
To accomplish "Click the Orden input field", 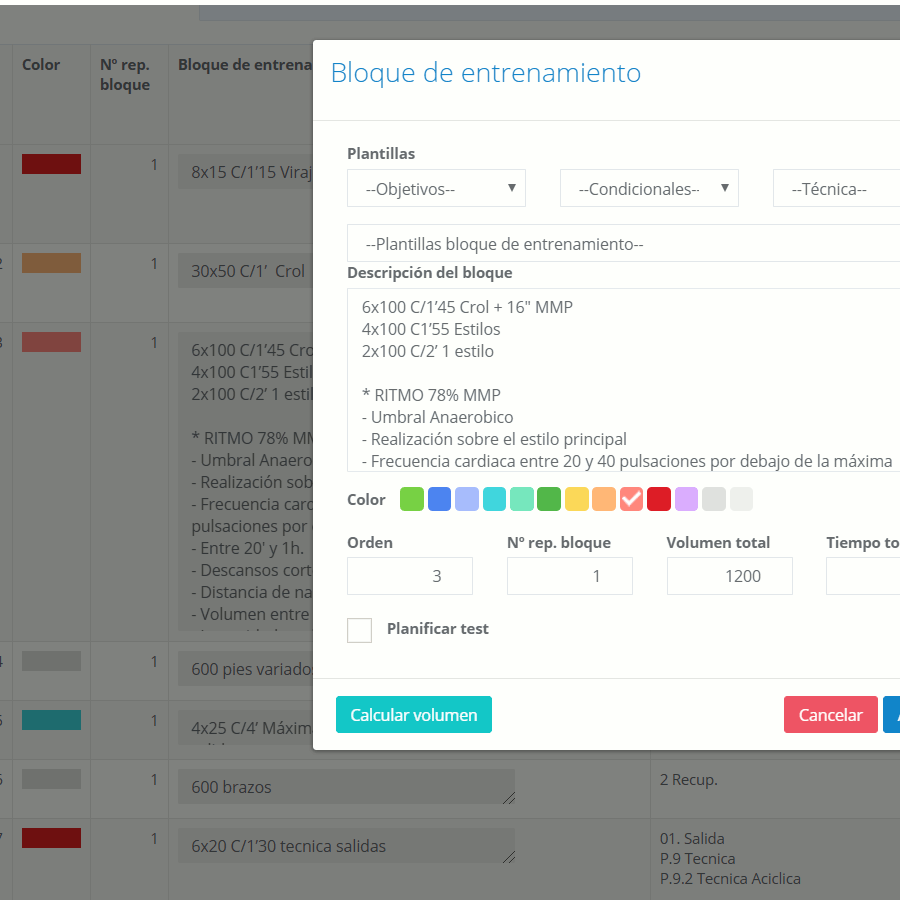I will coord(410,576).
